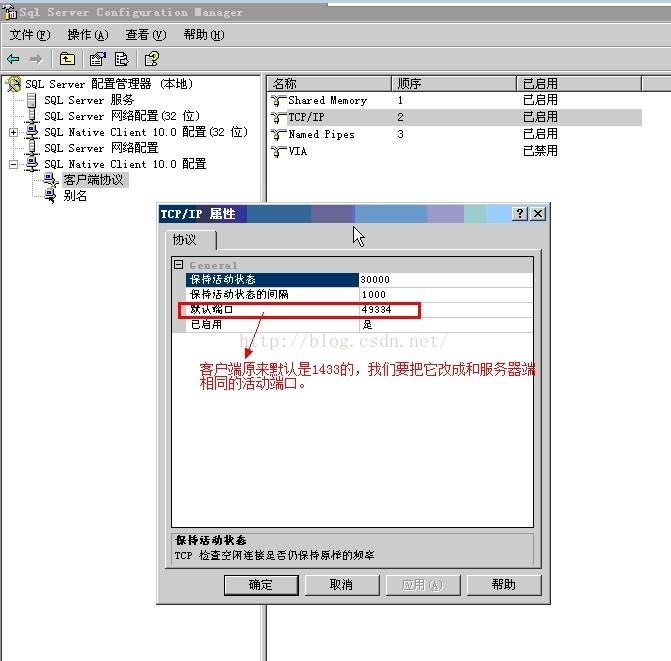Edit the 保持活动状态的间隔 value 1000

445,294
